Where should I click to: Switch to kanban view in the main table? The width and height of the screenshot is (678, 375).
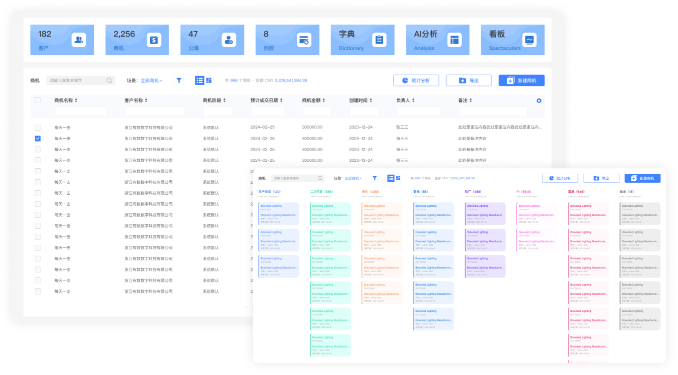tap(209, 80)
